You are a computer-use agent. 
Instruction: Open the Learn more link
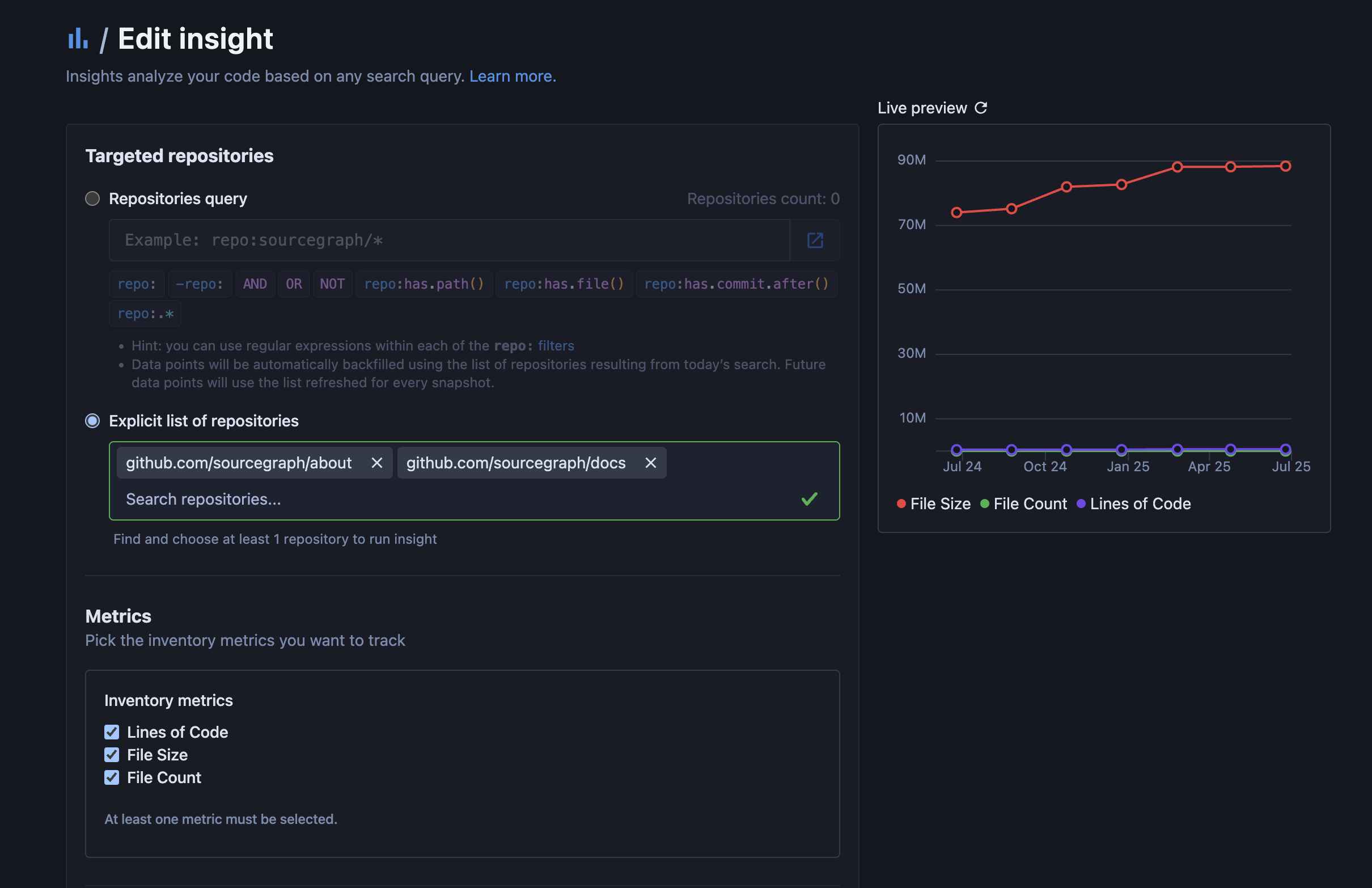click(513, 76)
